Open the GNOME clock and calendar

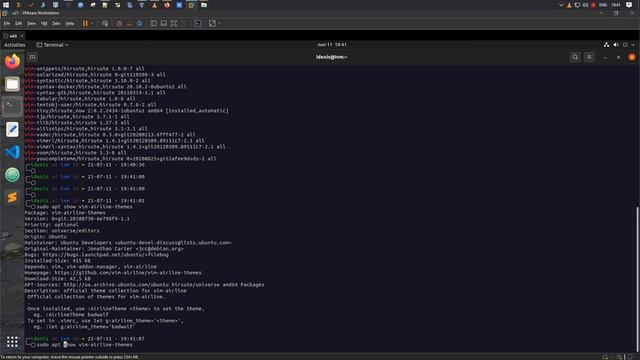[332, 45]
